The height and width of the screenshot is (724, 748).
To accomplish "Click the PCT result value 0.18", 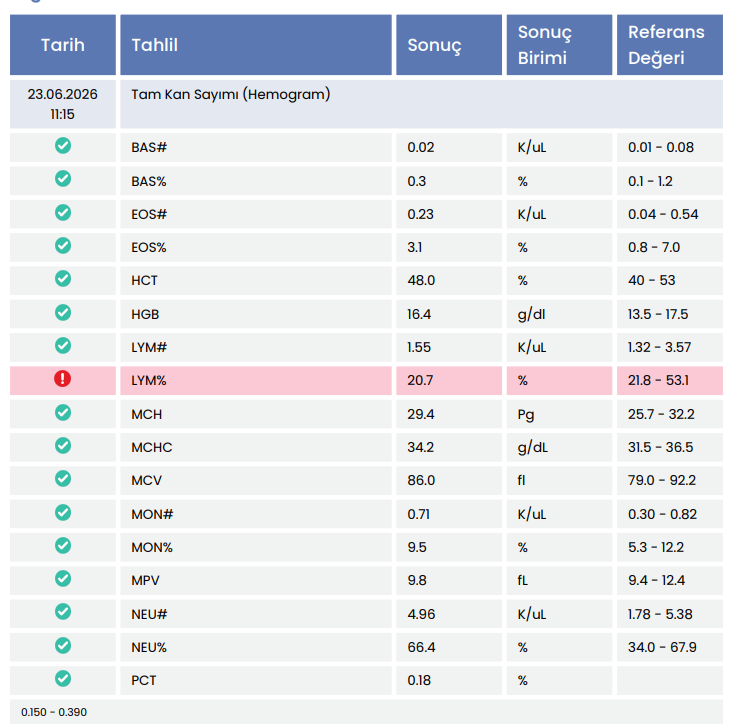I will tap(419, 681).
